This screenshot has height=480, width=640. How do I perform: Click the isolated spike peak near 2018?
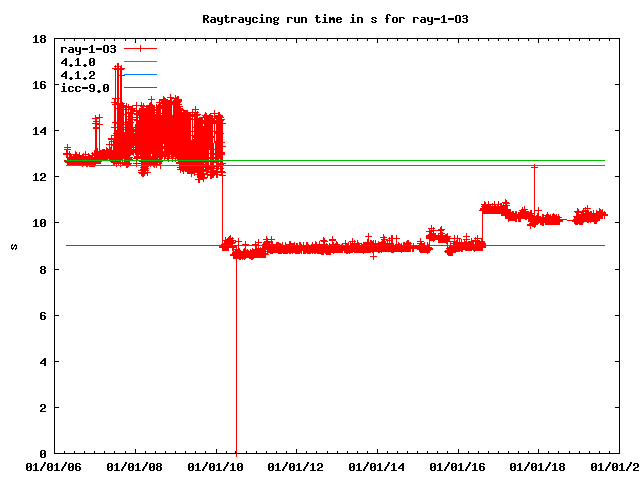[535, 167]
